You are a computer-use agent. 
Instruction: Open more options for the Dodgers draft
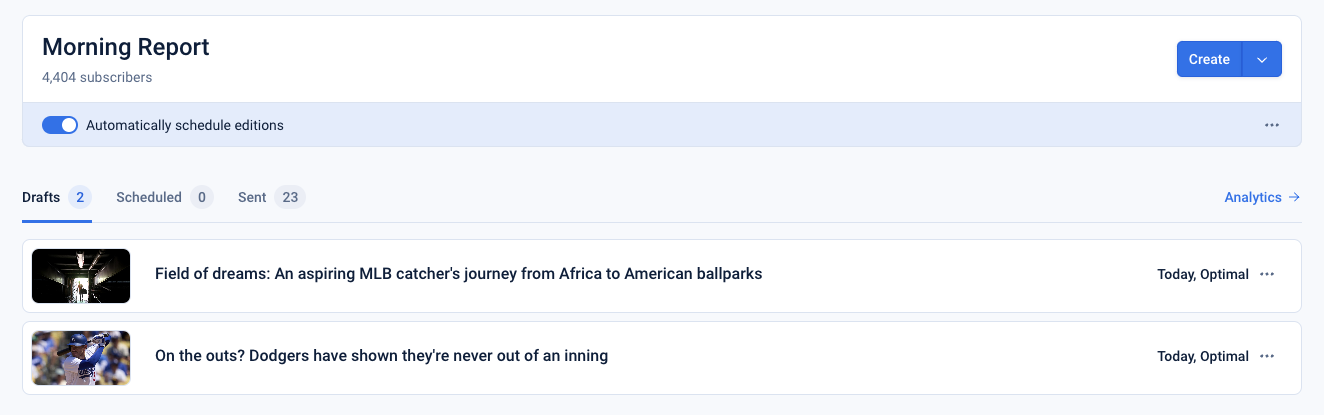[1267, 356]
